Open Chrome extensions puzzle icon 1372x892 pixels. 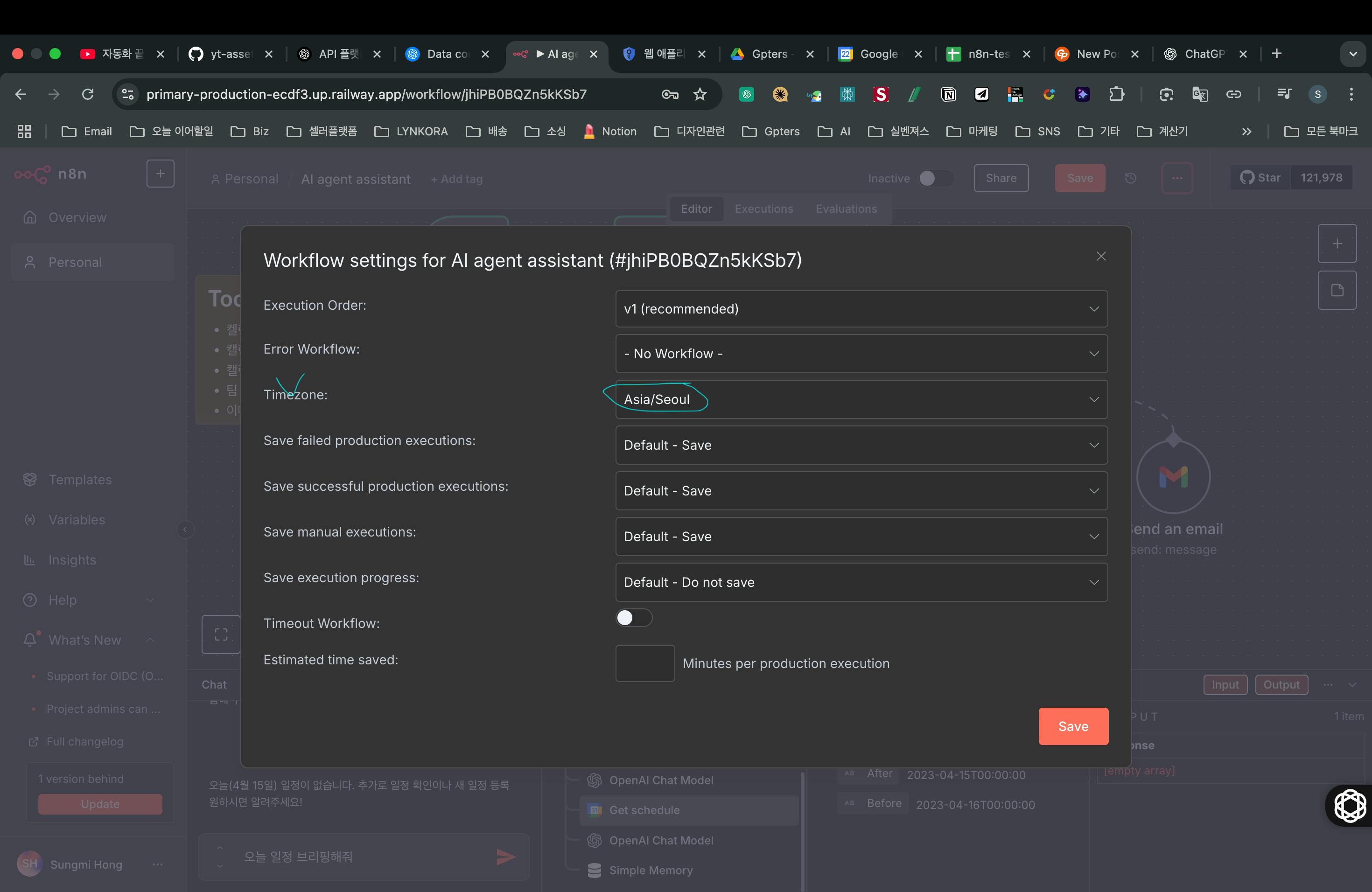[1117, 95]
